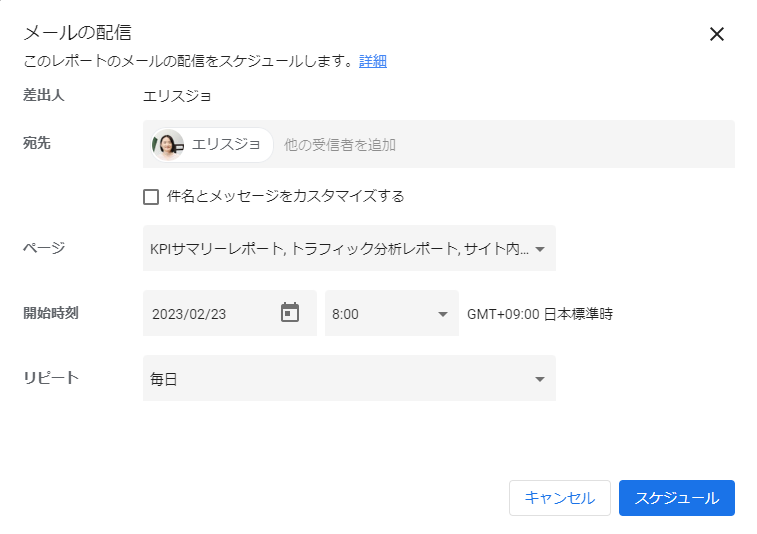Expand the ページ selection listing KPIサマリーレポート

pyautogui.click(x=340, y=249)
